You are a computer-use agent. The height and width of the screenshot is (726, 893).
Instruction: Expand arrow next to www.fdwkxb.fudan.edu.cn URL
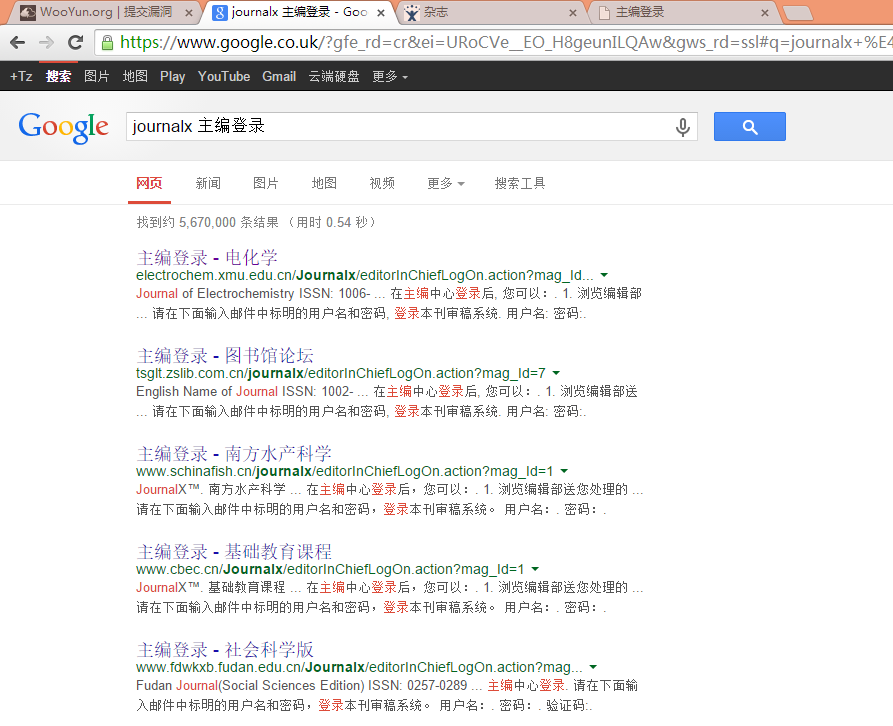click(593, 667)
